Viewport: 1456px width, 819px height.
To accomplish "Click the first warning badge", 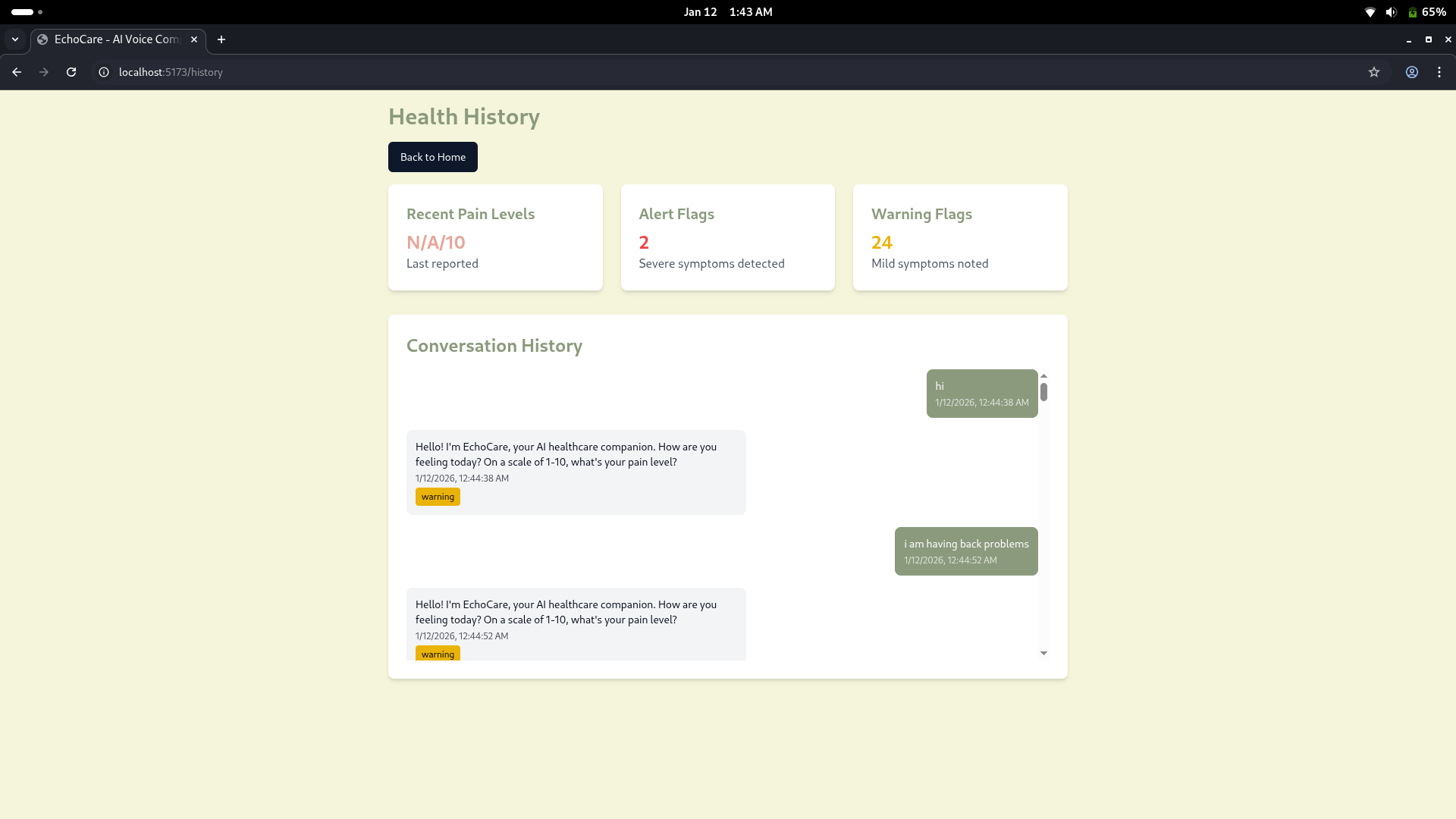I will [x=438, y=497].
